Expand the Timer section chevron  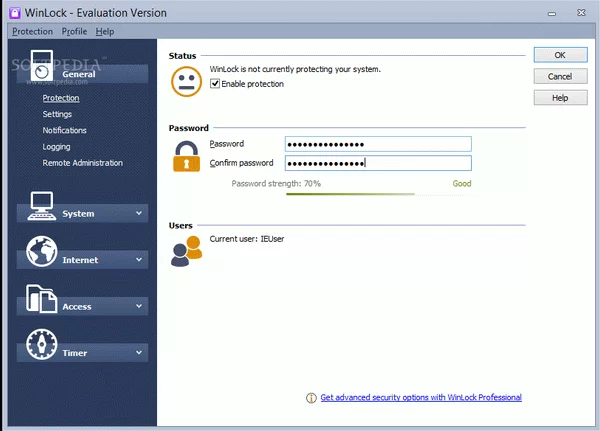pyautogui.click(x=139, y=352)
